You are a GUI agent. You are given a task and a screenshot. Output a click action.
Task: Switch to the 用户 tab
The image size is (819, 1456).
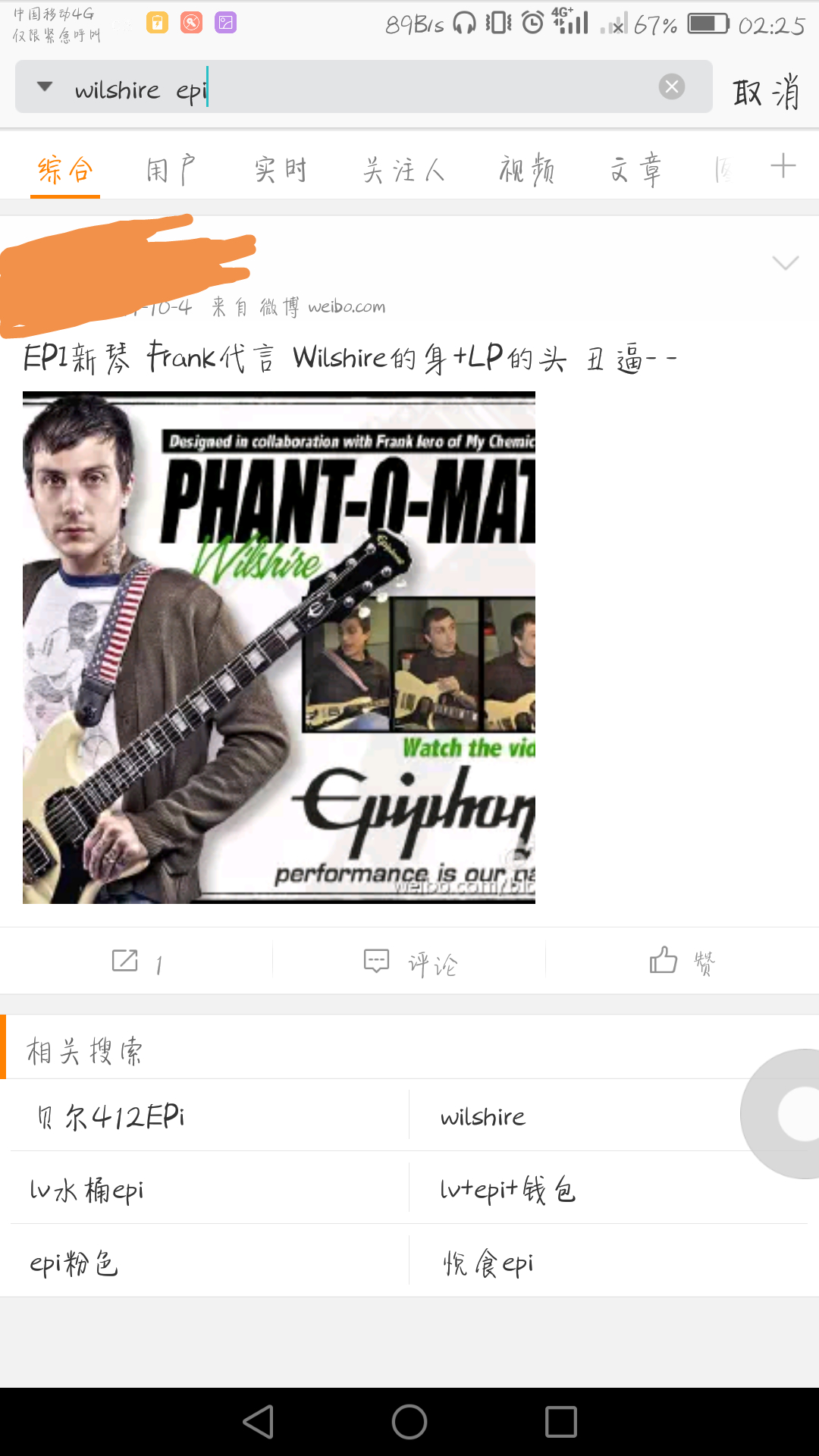(x=171, y=169)
